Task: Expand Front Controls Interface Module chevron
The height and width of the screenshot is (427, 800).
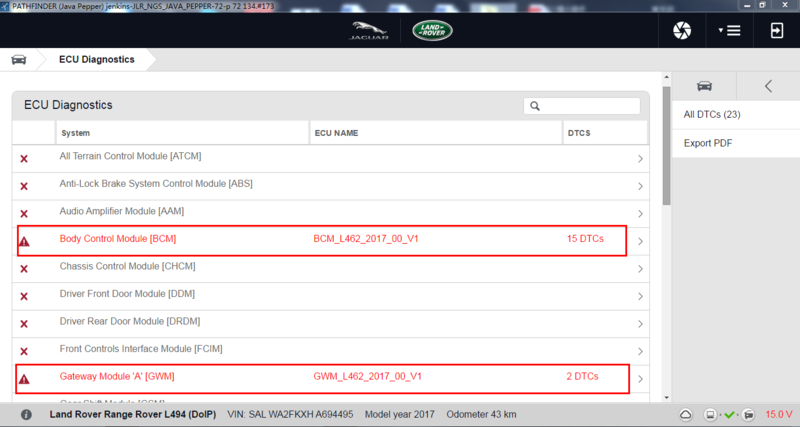Action: [640, 352]
